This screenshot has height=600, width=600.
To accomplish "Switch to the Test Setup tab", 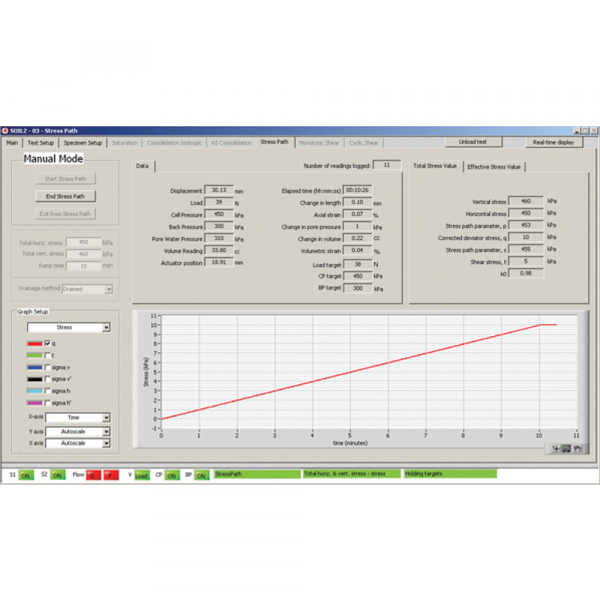I will (x=41, y=143).
